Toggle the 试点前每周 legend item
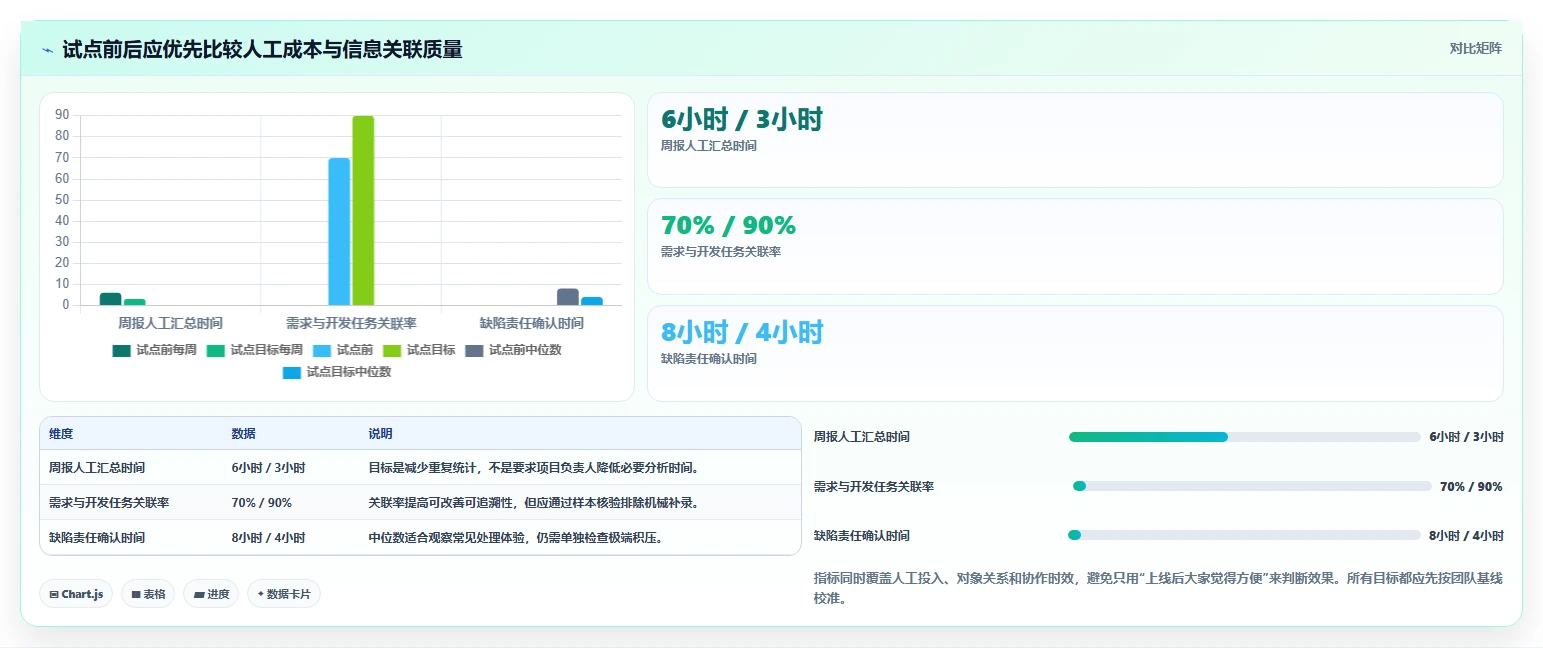The width and height of the screenshot is (1543, 648). (154, 350)
